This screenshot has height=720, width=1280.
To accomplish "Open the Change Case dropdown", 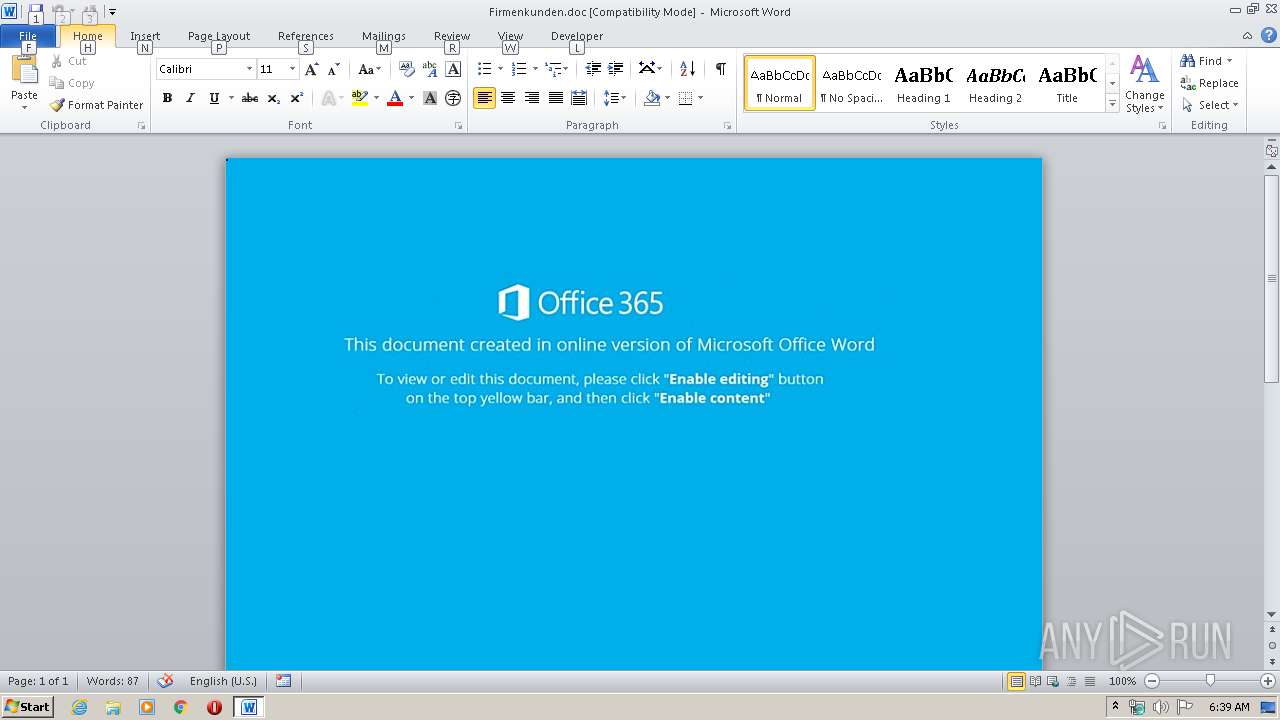I will (x=369, y=69).
